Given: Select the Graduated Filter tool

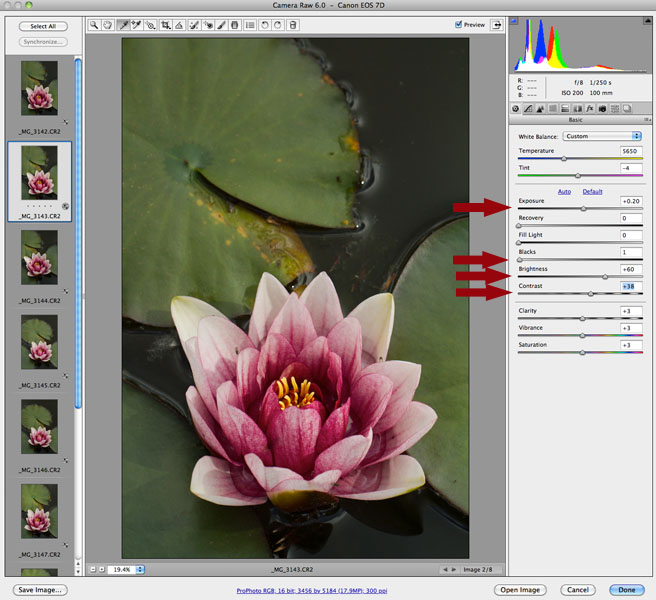Looking at the screenshot, I should pyautogui.click(x=235, y=25).
